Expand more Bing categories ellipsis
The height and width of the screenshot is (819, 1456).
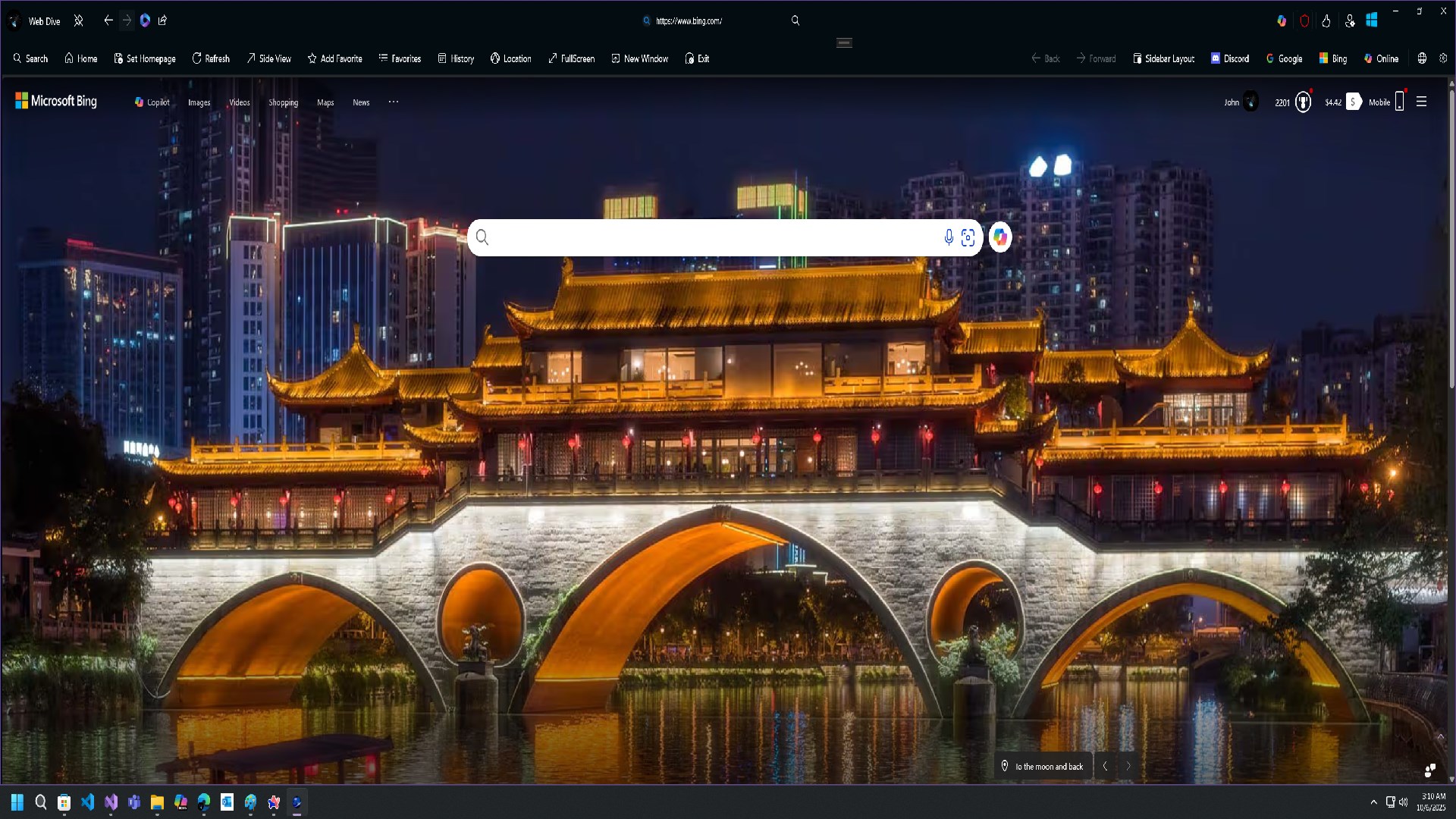[x=393, y=102]
